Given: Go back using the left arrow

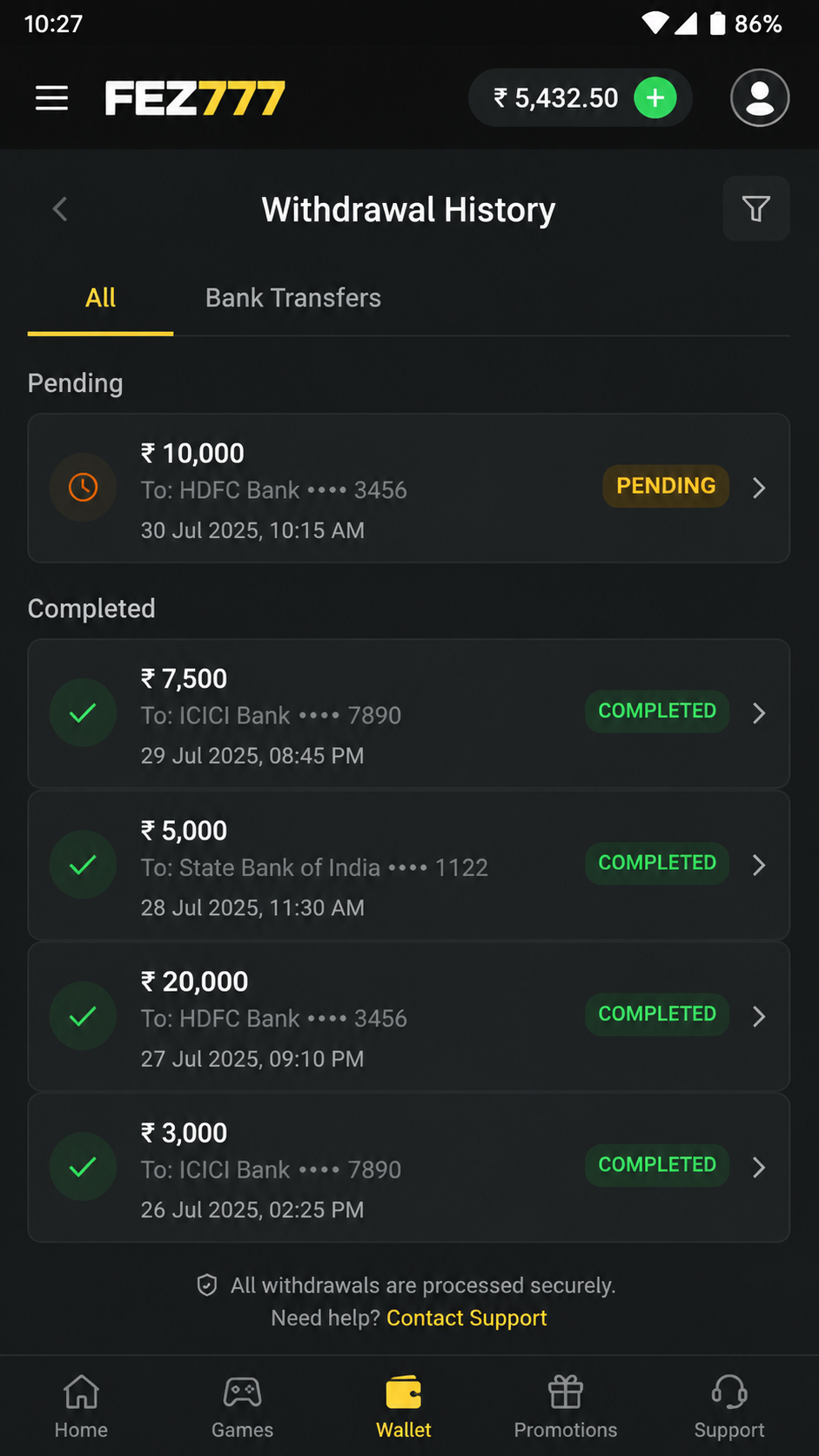Looking at the screenshot, I should point(60,209).
